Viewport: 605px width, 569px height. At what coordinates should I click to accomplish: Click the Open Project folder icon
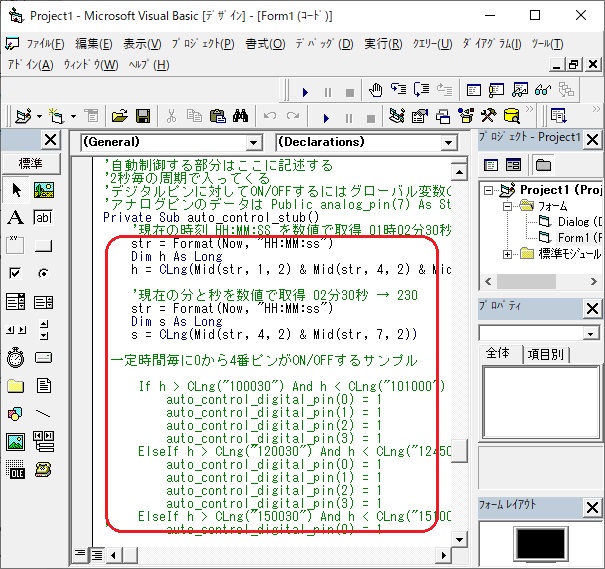(120, 116)
